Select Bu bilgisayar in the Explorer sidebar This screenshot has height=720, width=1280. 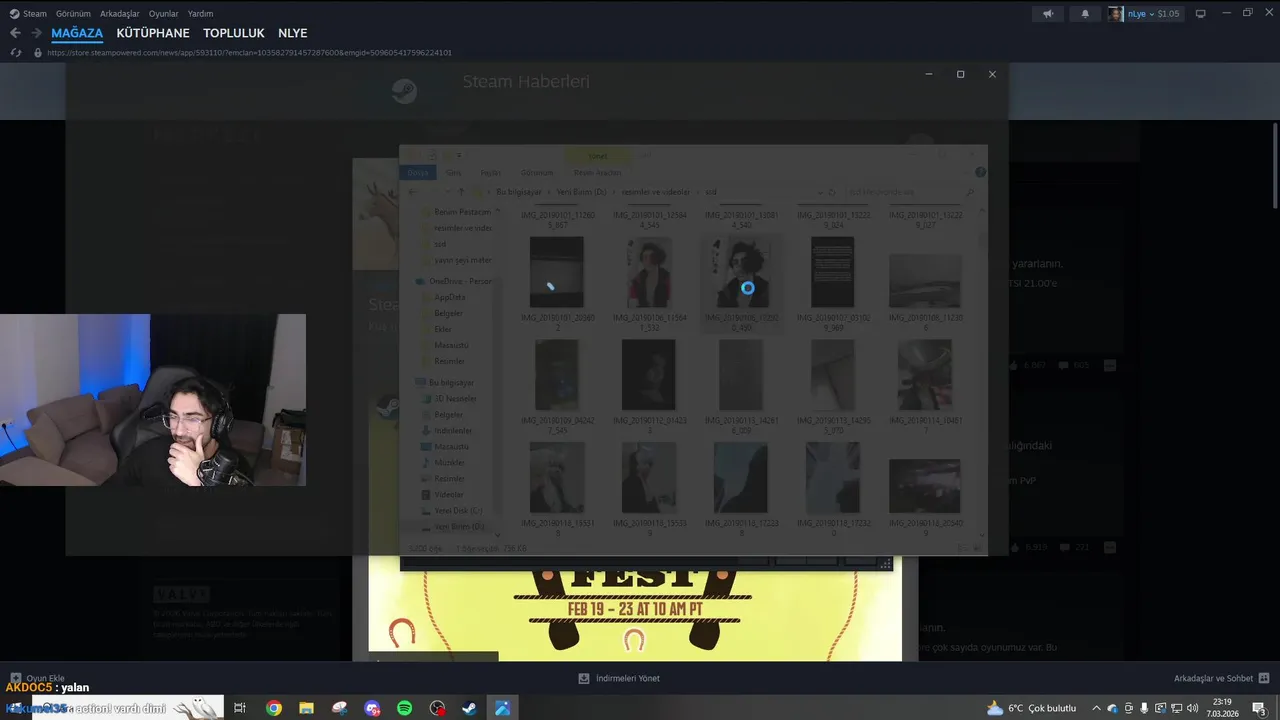[445, 382]
